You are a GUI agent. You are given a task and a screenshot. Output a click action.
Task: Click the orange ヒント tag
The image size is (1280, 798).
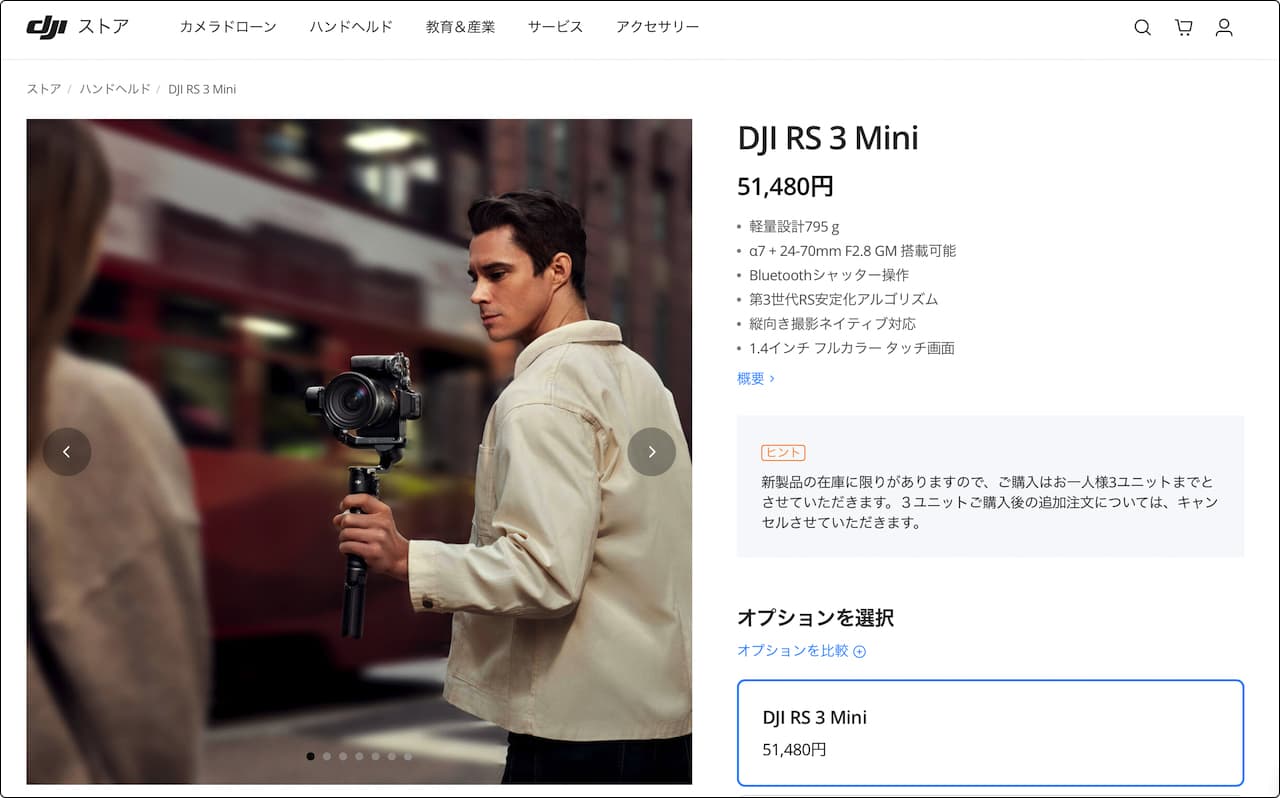coord(783,453)
